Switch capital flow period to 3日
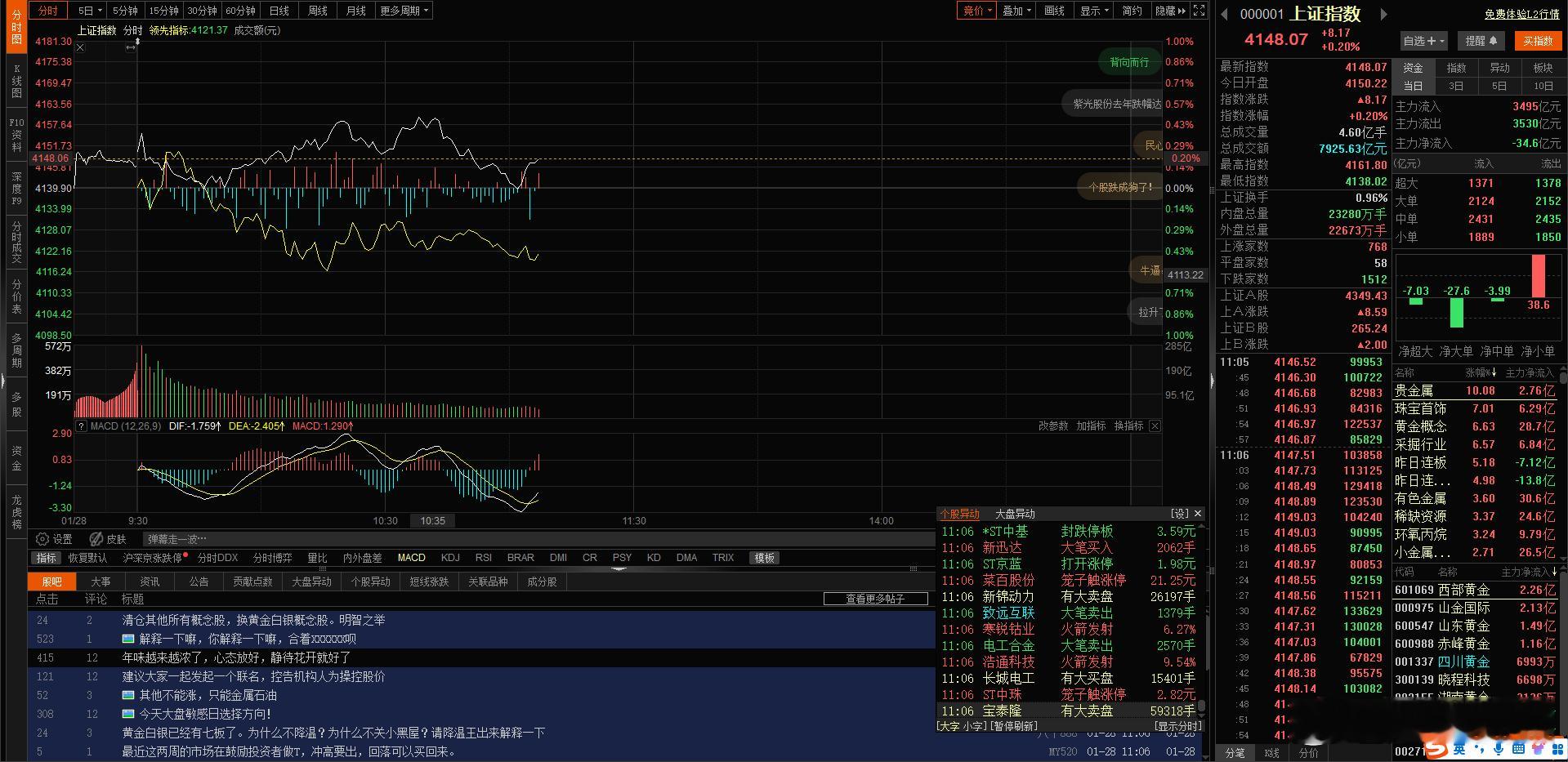Screen dimensions: 1568x762 point(1456,86)
